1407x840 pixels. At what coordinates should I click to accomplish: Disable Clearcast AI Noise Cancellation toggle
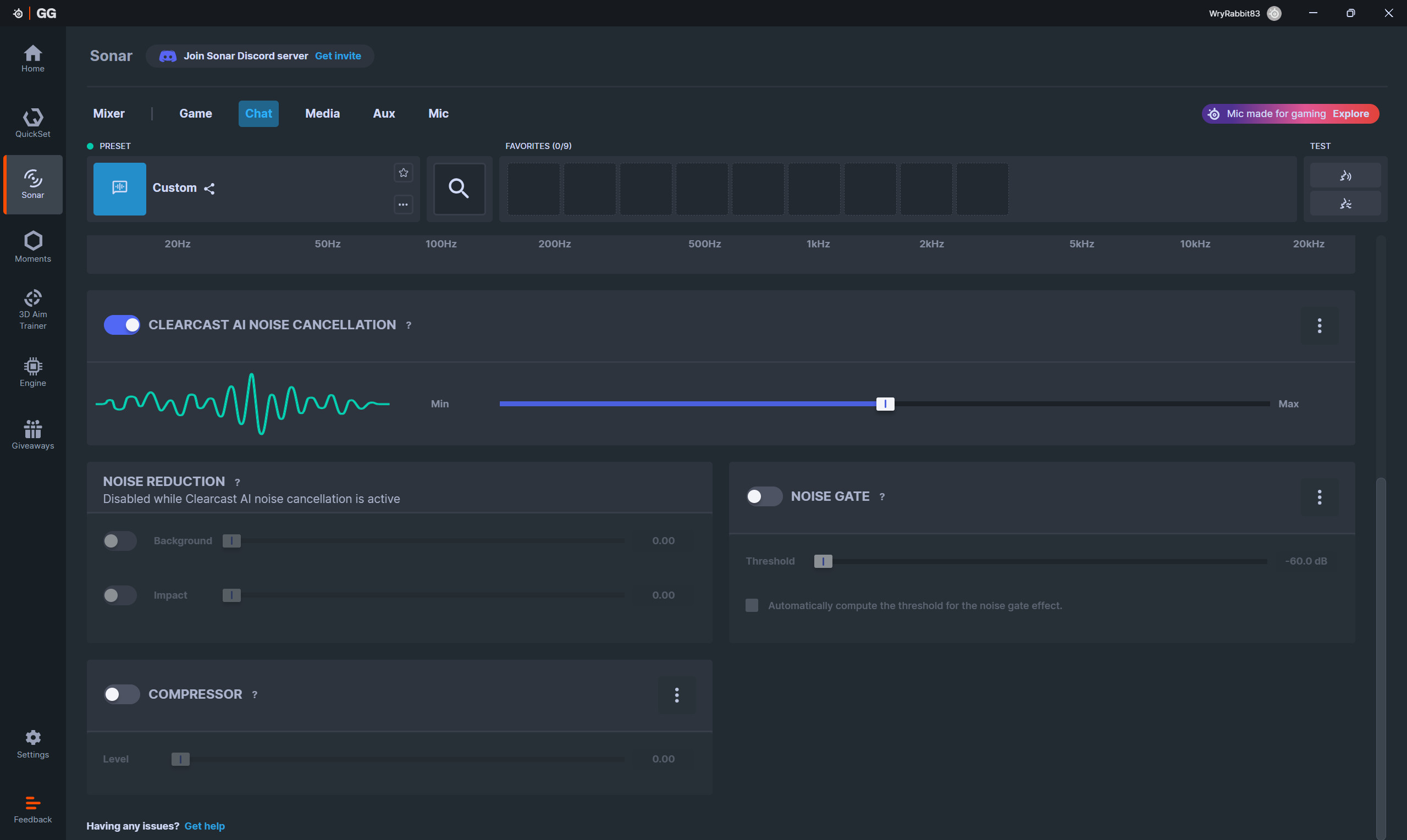pyautogui.click(x=122, y=325)
